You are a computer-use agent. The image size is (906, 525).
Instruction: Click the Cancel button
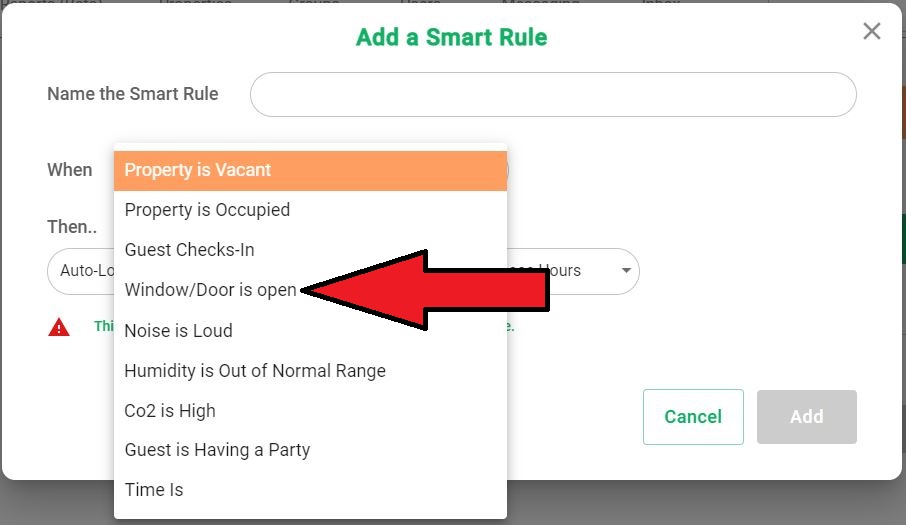[x=693, y=416]
